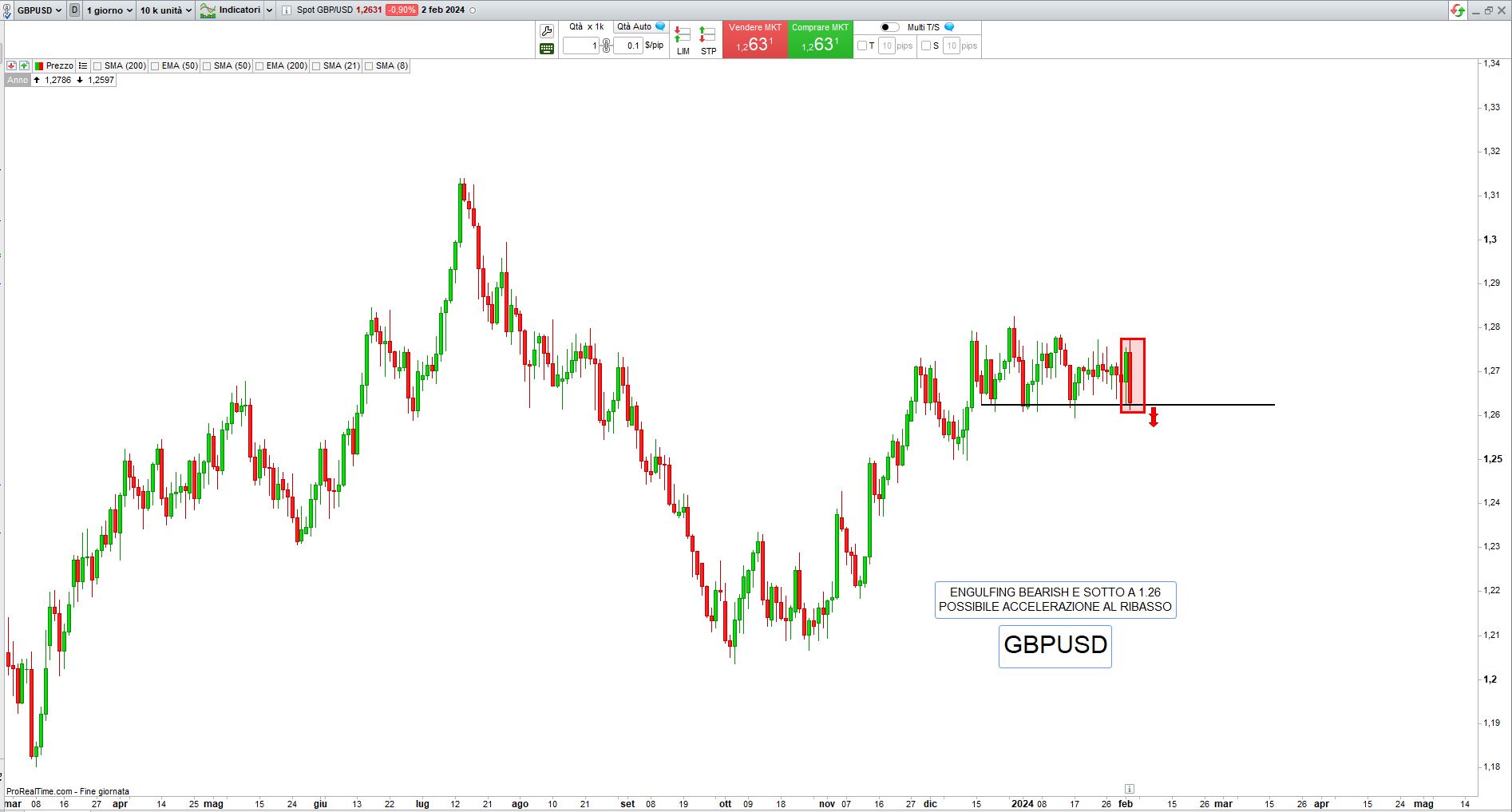Click the red down-arrow panel icon
This screenshot has height=812, width=1512.
12,65
